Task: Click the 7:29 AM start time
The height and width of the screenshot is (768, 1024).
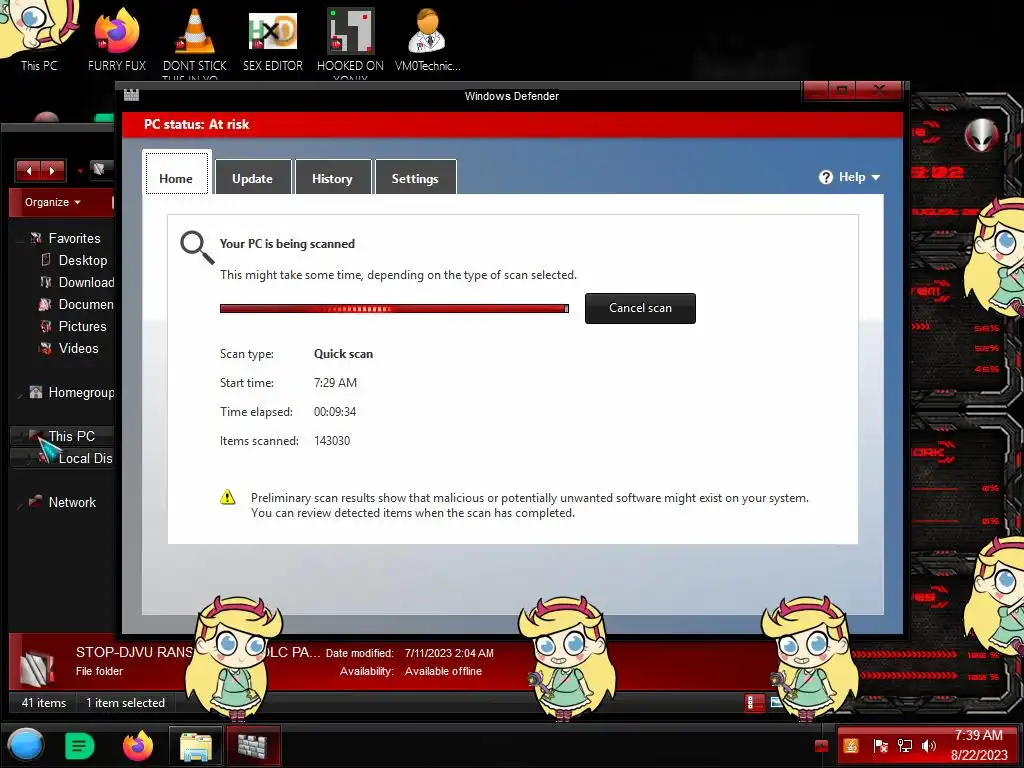Action: (x=335, y=383)
